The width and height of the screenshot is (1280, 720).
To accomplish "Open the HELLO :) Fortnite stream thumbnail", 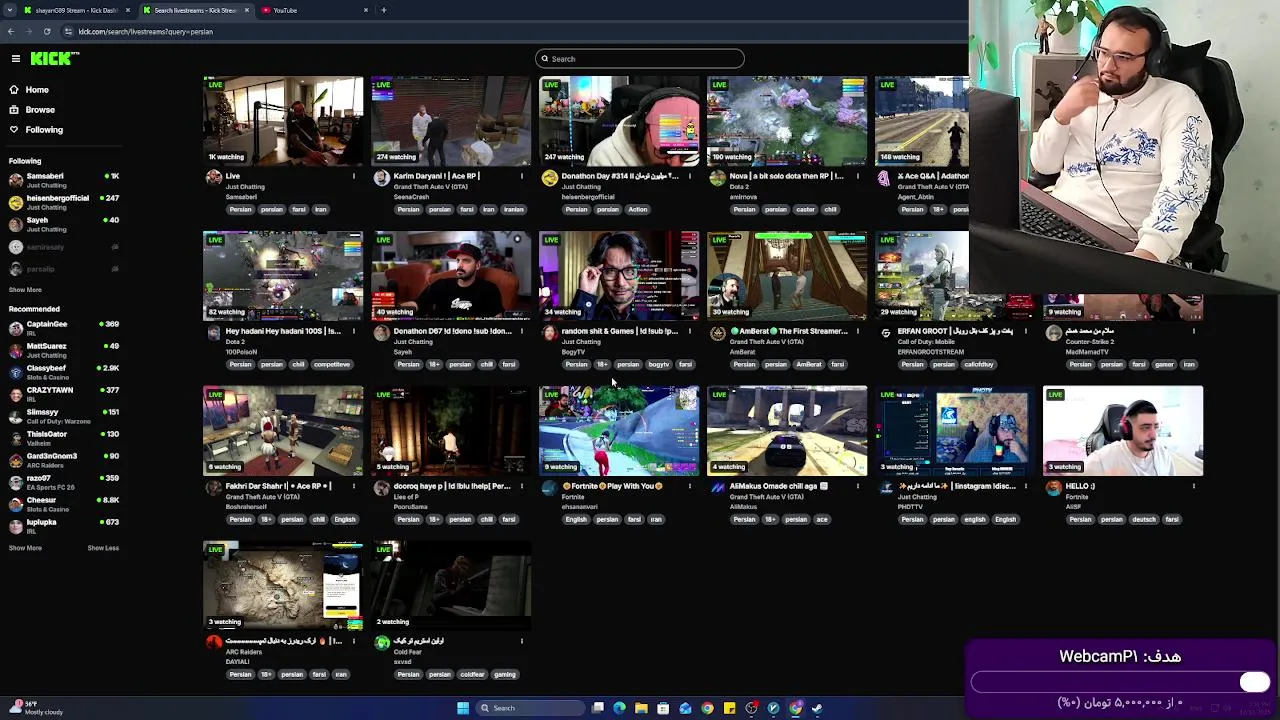I will (x=1123, y=431).
